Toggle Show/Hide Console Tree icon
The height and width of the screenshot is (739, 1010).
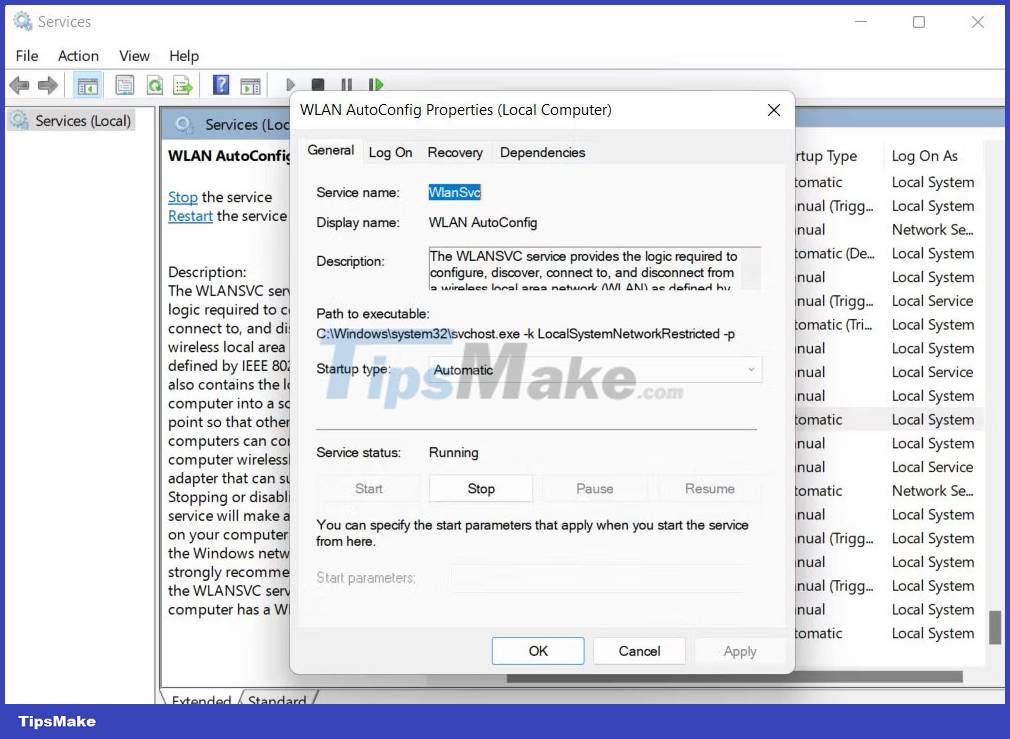click(87, 84)
